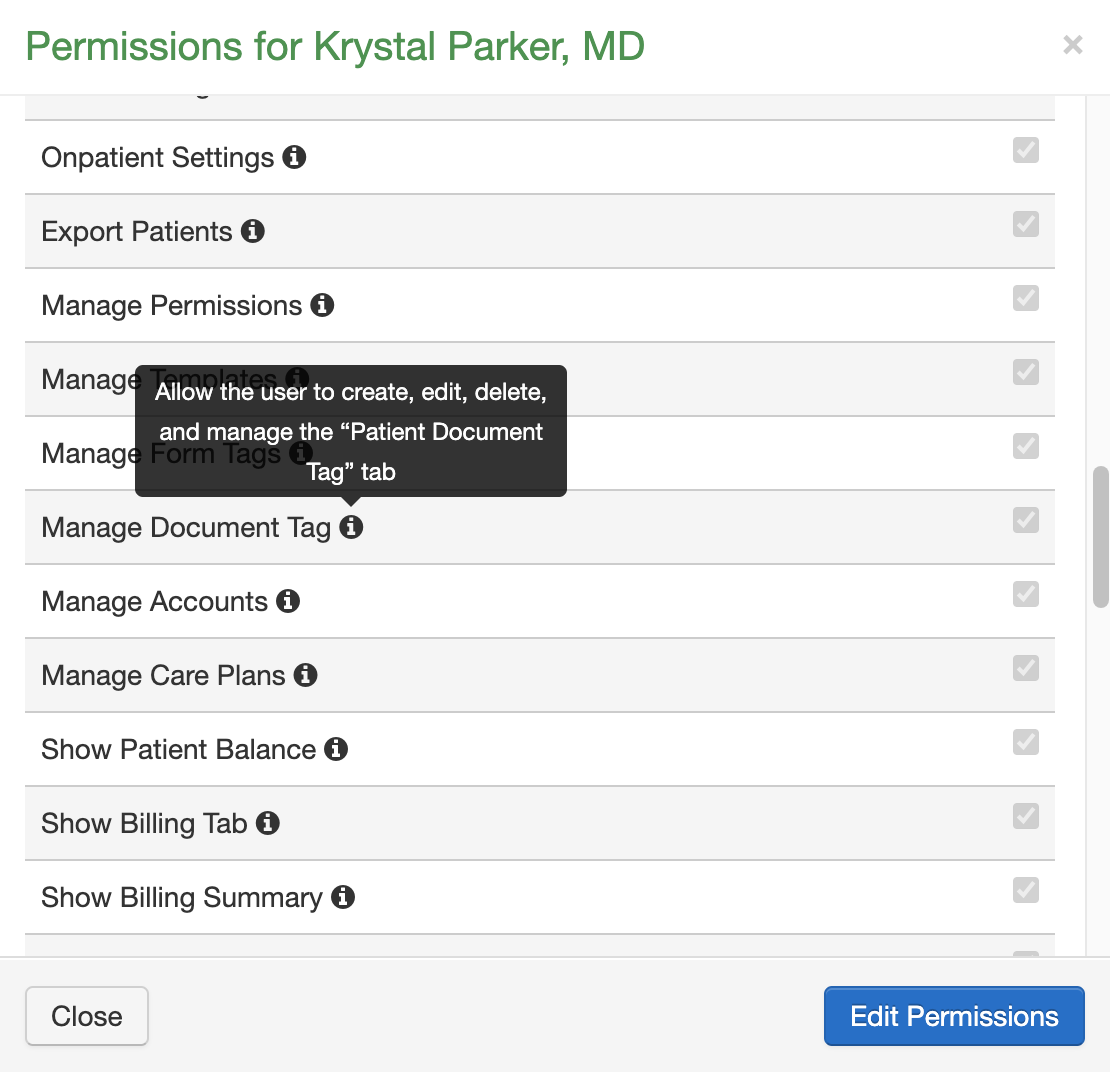Click info icon next to Manage Permissions
The image size is (1110, 1072).
coord(322,305)
